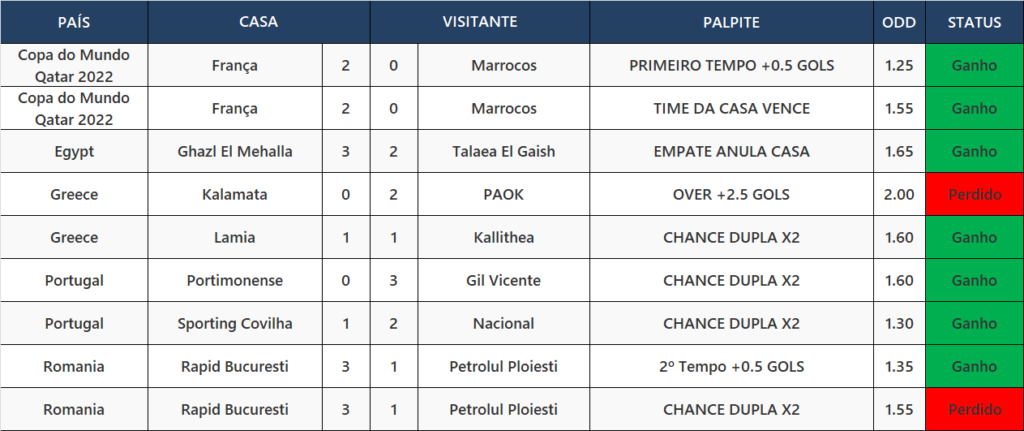1024x431 pixels.
Task: Select the STATUS column header
Action: 974,22
